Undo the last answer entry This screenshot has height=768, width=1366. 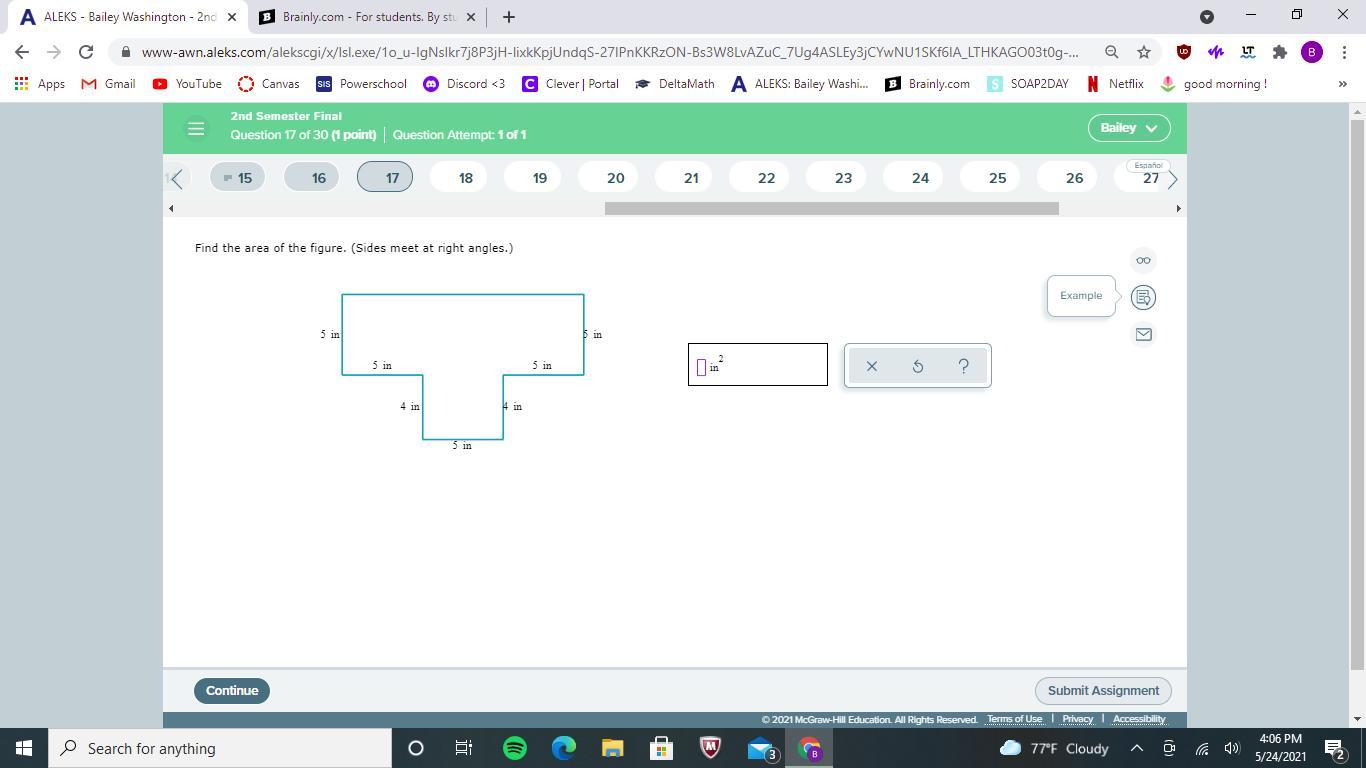tap(918, 366)
